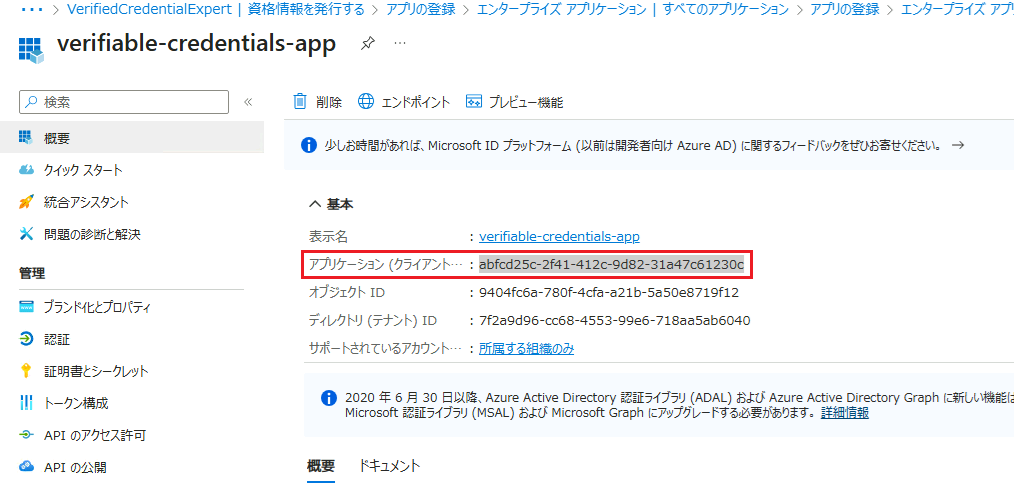Image resolution: width=1014 pixels, height=490 pixels.
Task: Open Endpoints (エンドポイント) globe icon
Action: pos(366,102)
